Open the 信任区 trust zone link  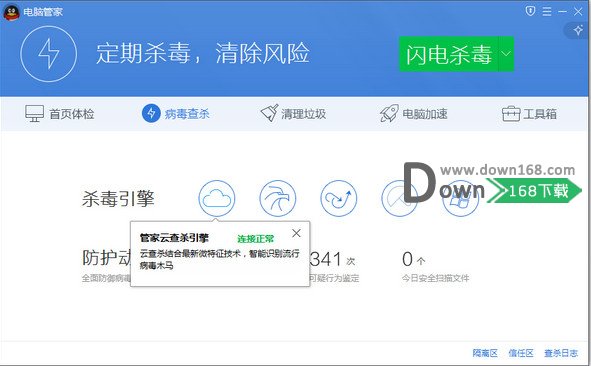click(x=521, y=353)
